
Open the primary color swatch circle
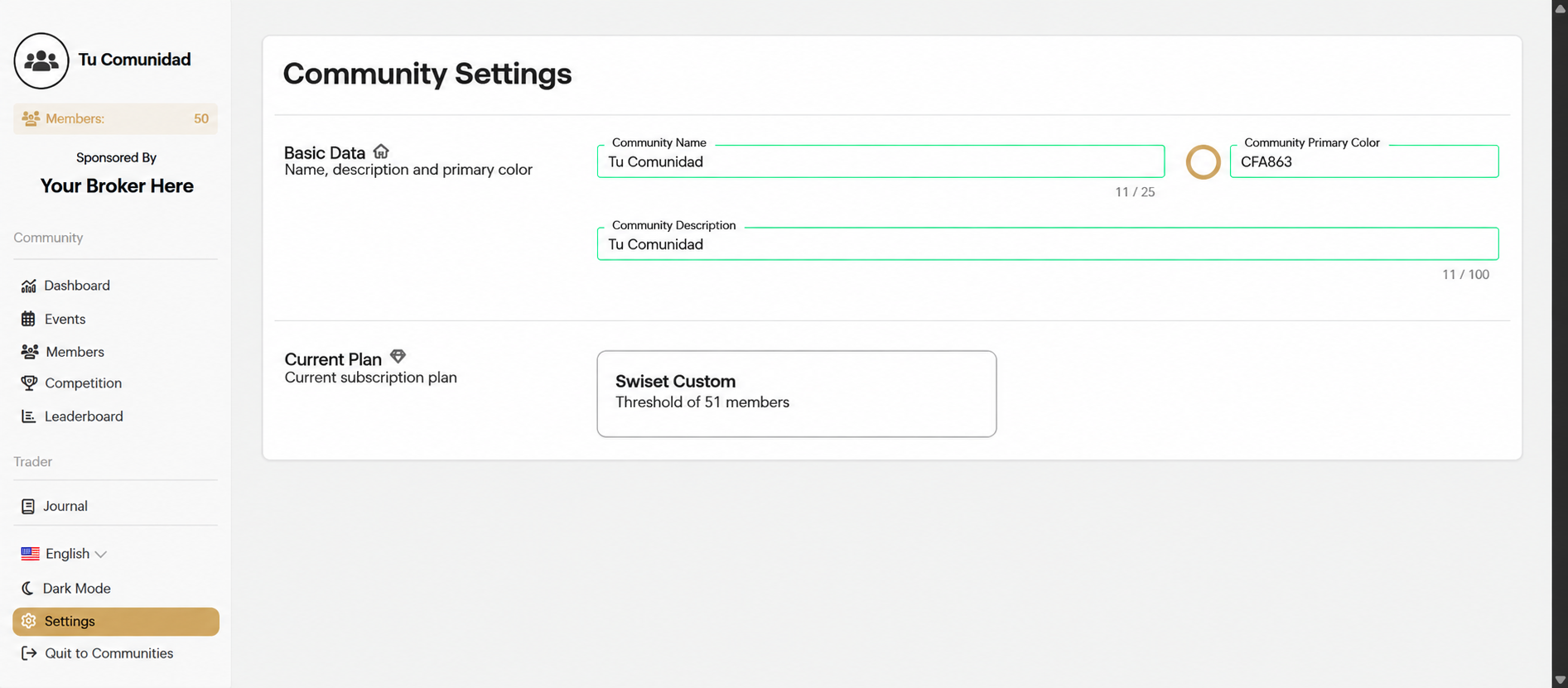point(1203,162)
